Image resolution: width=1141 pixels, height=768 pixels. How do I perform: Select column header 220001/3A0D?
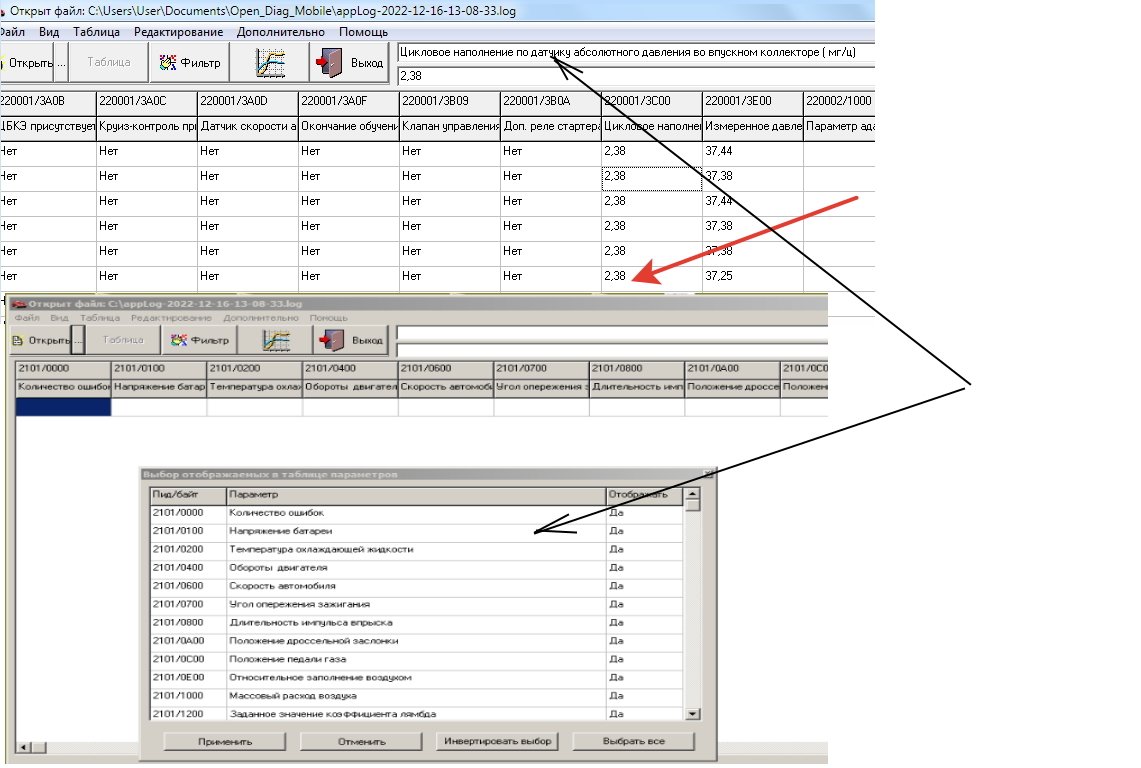pos(247,101)
